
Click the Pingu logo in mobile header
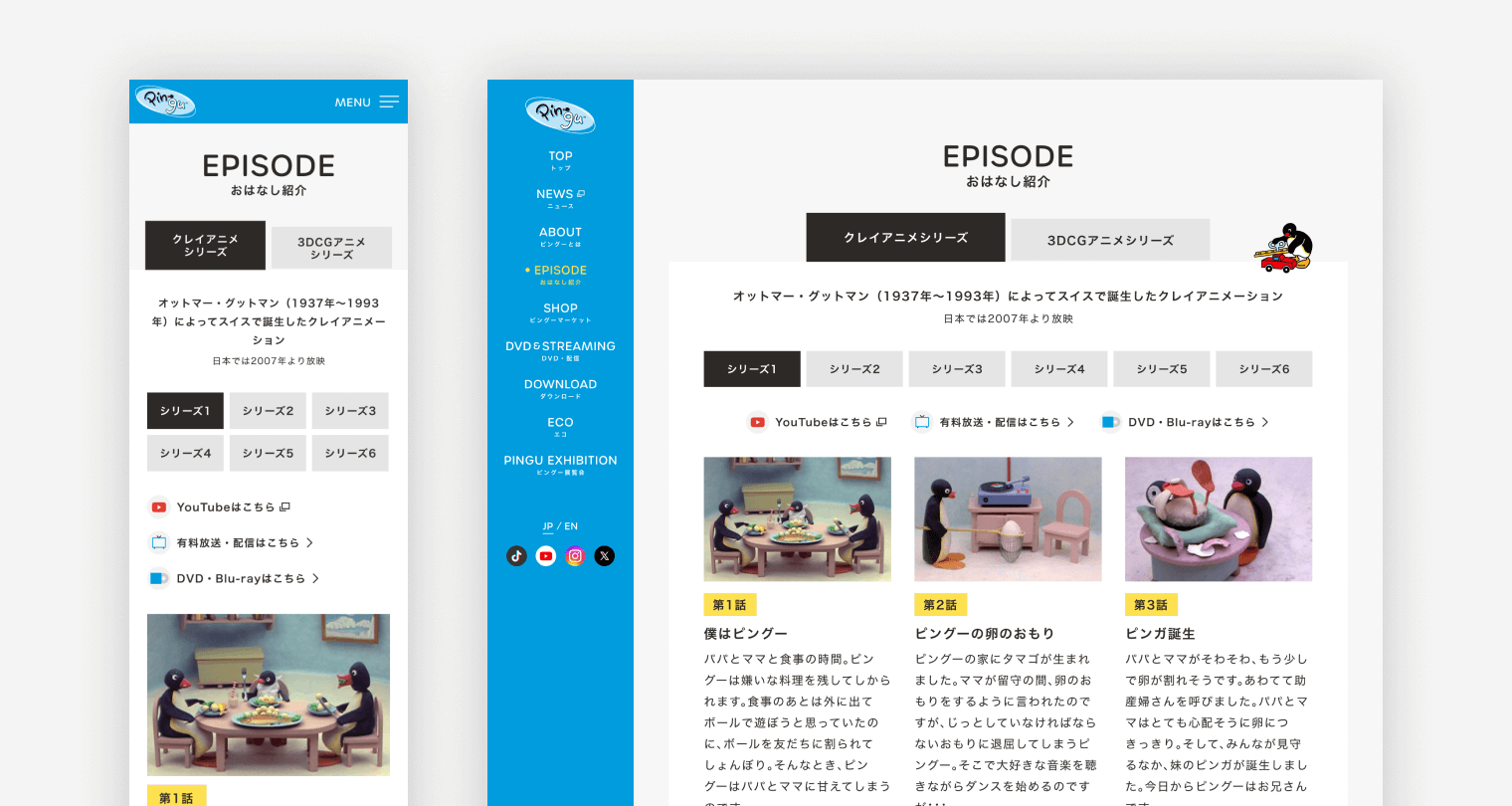coord(165,101)
